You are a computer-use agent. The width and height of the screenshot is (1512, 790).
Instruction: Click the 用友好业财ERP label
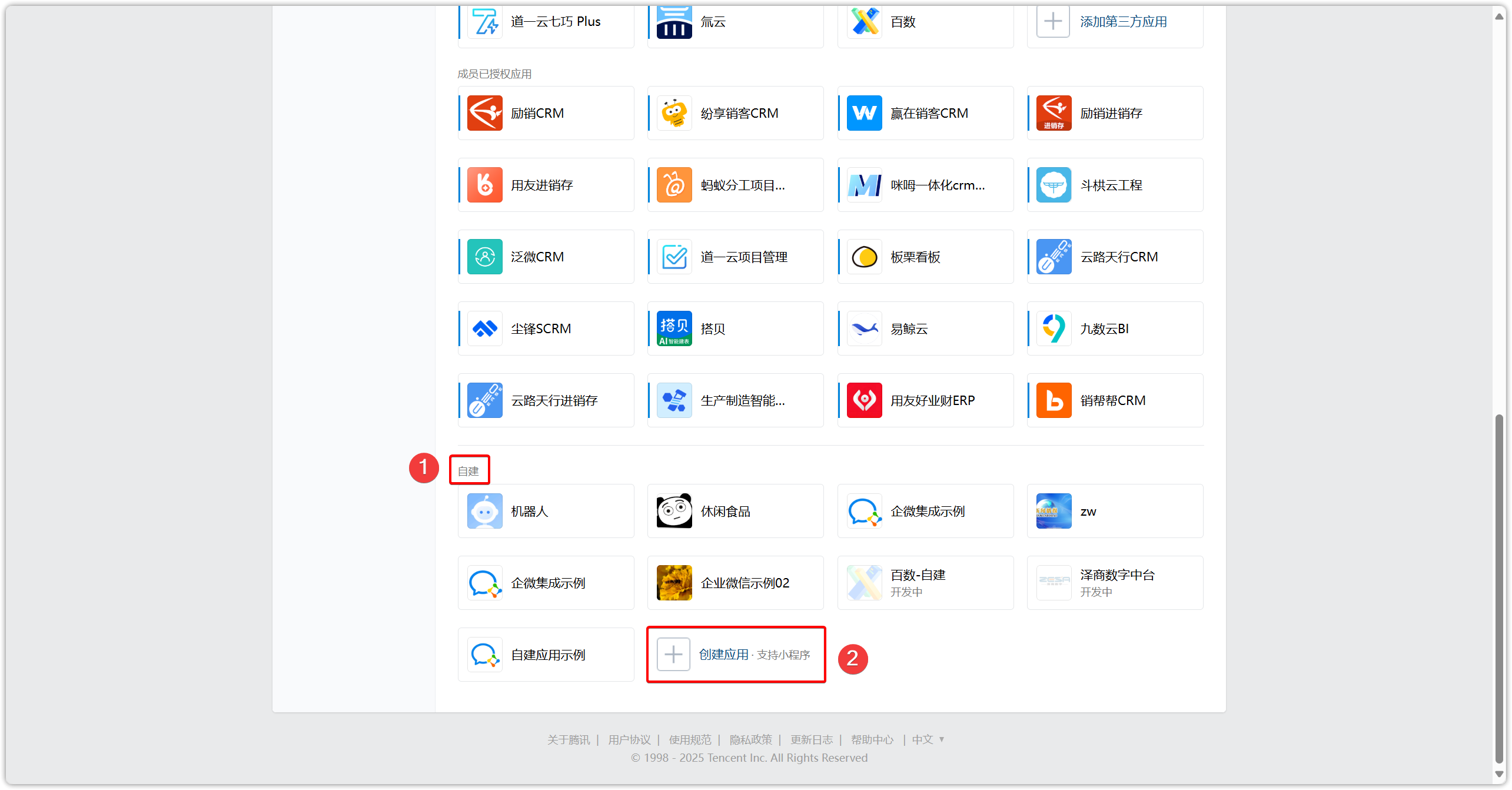click(932, 400)
